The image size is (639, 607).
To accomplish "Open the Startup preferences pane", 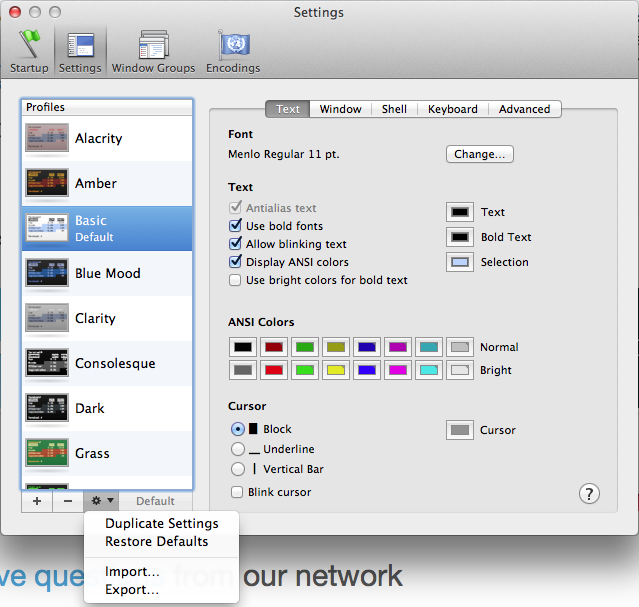I will (x=29, y=51).
